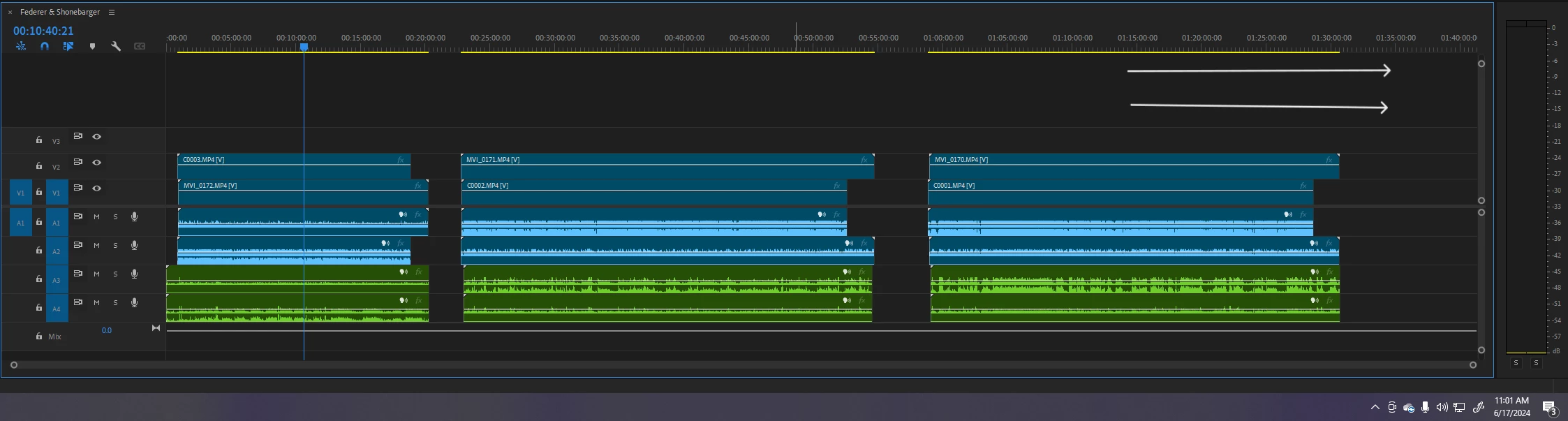This screenshot has height=421, width=1568.
Task: Click the right handle of horizontal zoom bar
Action: [x=1473, y=364]
